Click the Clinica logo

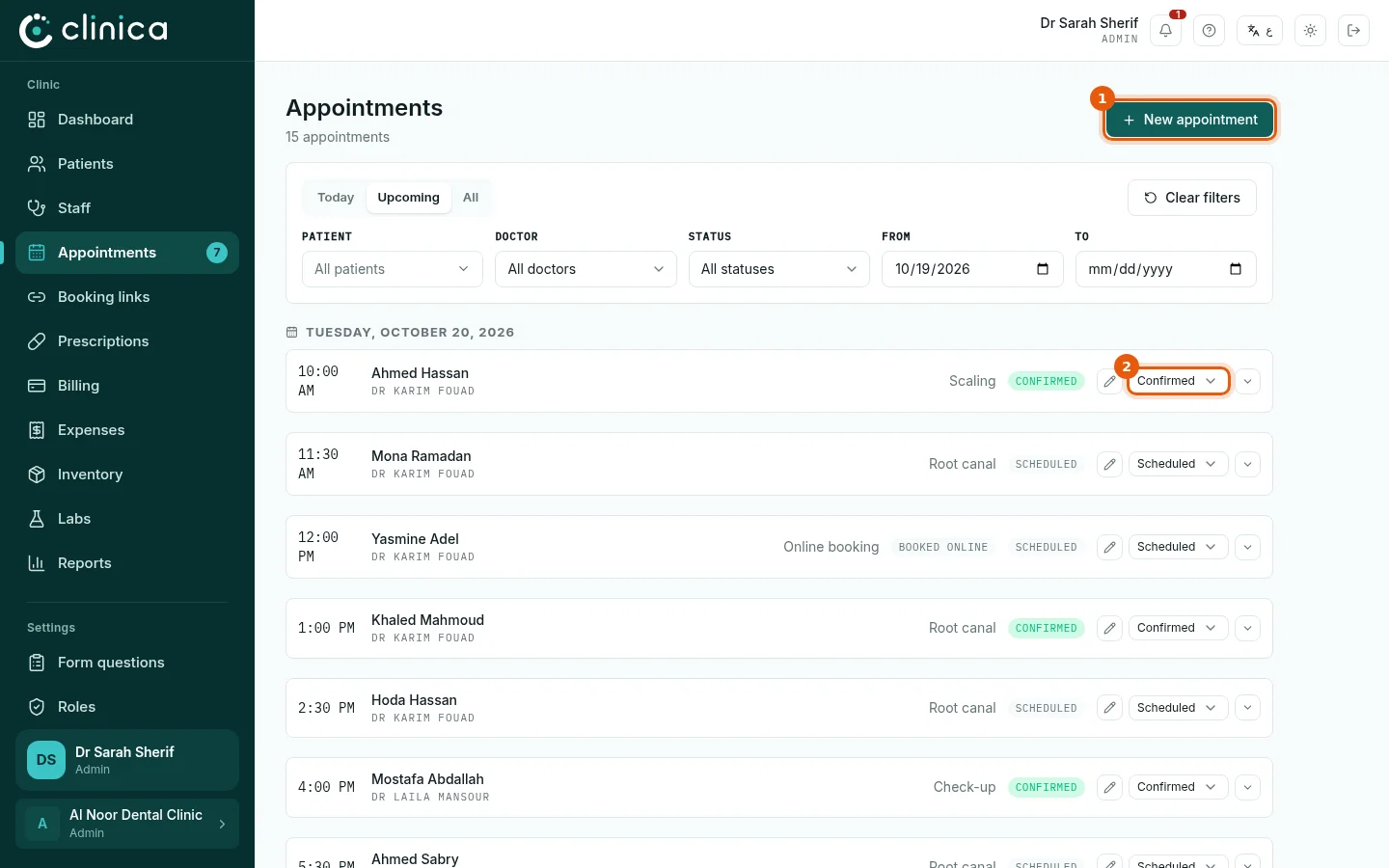(x=94, y=30)
